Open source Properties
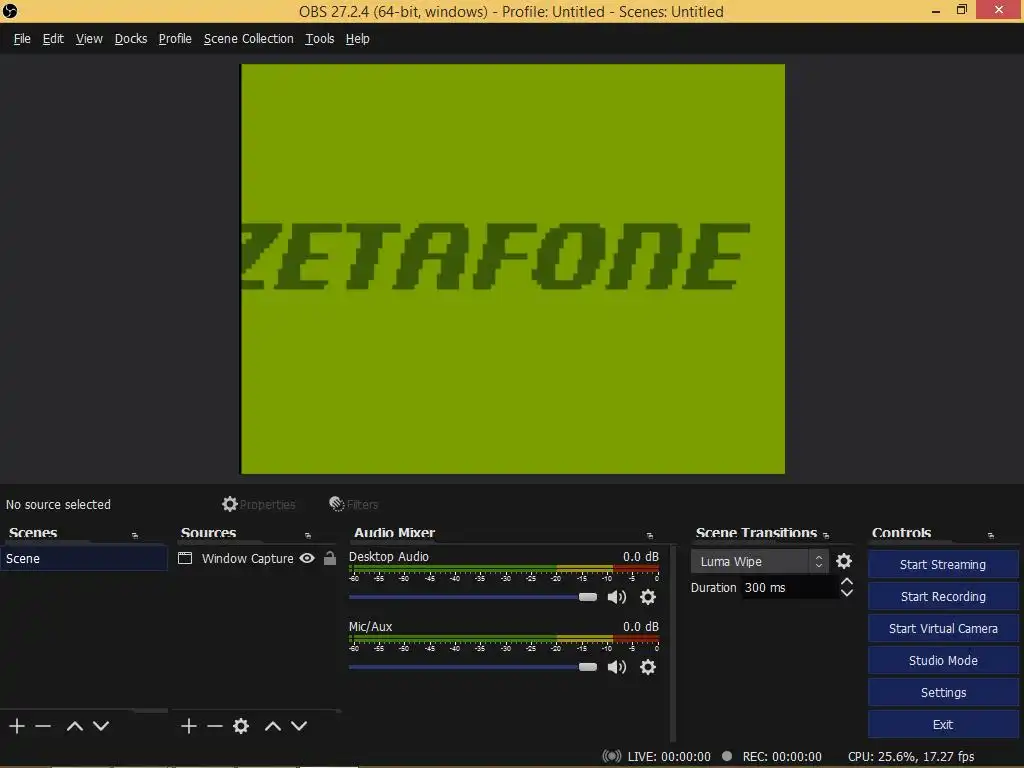Image resolution: width=1024 pixels, height=768 pixels. (x=259, y=504)
